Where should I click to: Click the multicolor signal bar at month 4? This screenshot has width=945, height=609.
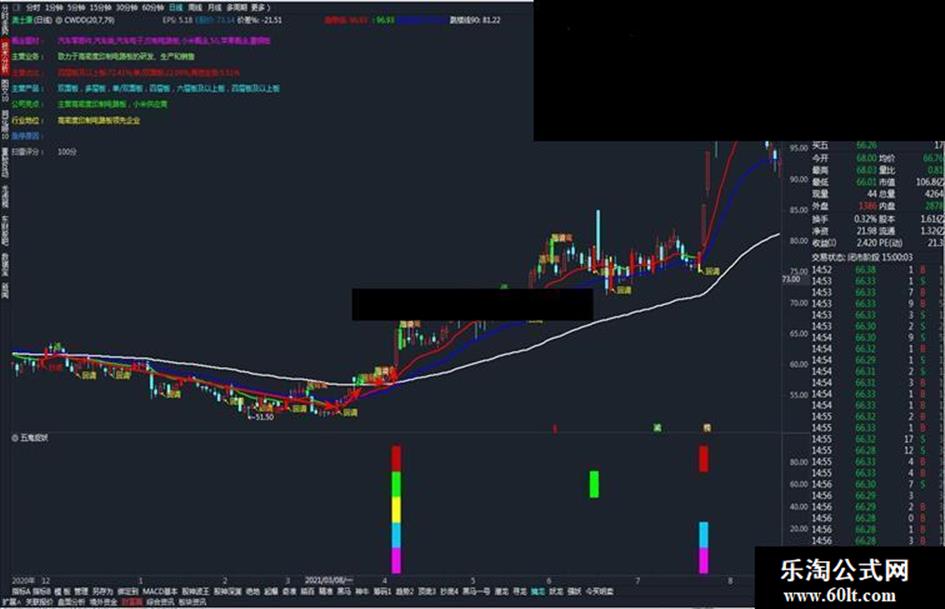coord(396,509)
